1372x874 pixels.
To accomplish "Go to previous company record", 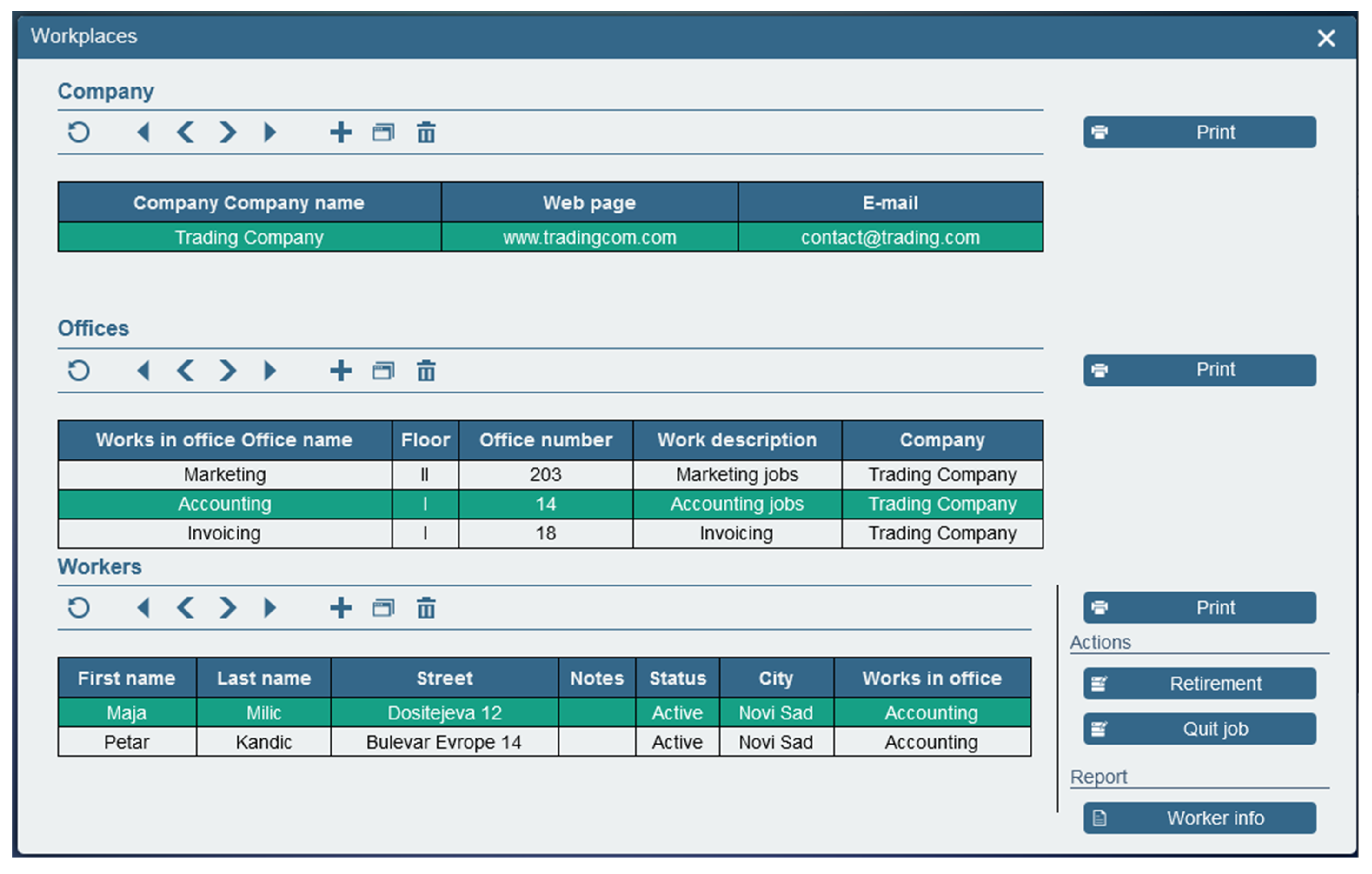I will [186, 132].
